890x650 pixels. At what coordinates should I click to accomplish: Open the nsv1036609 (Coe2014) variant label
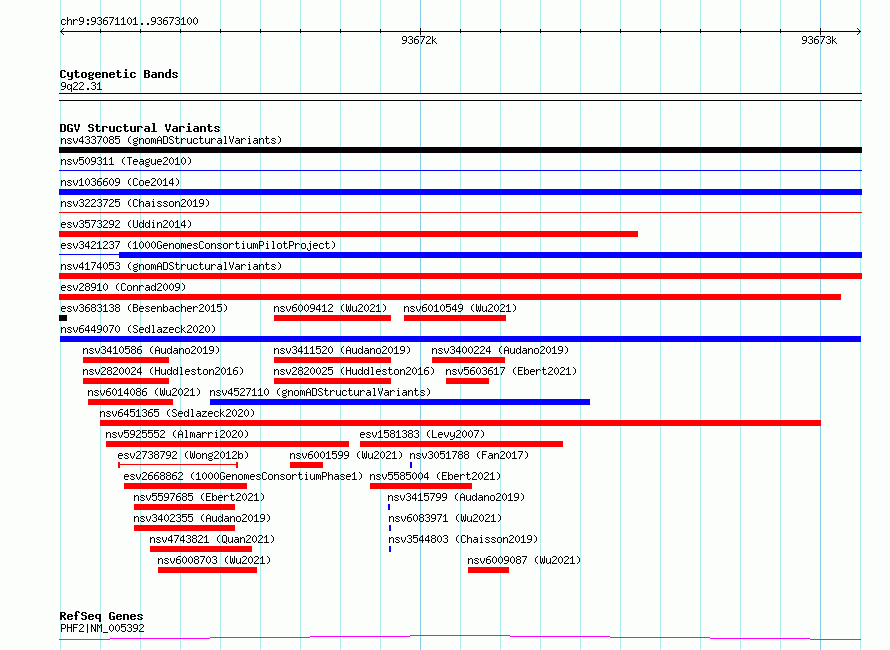(120, 182)
